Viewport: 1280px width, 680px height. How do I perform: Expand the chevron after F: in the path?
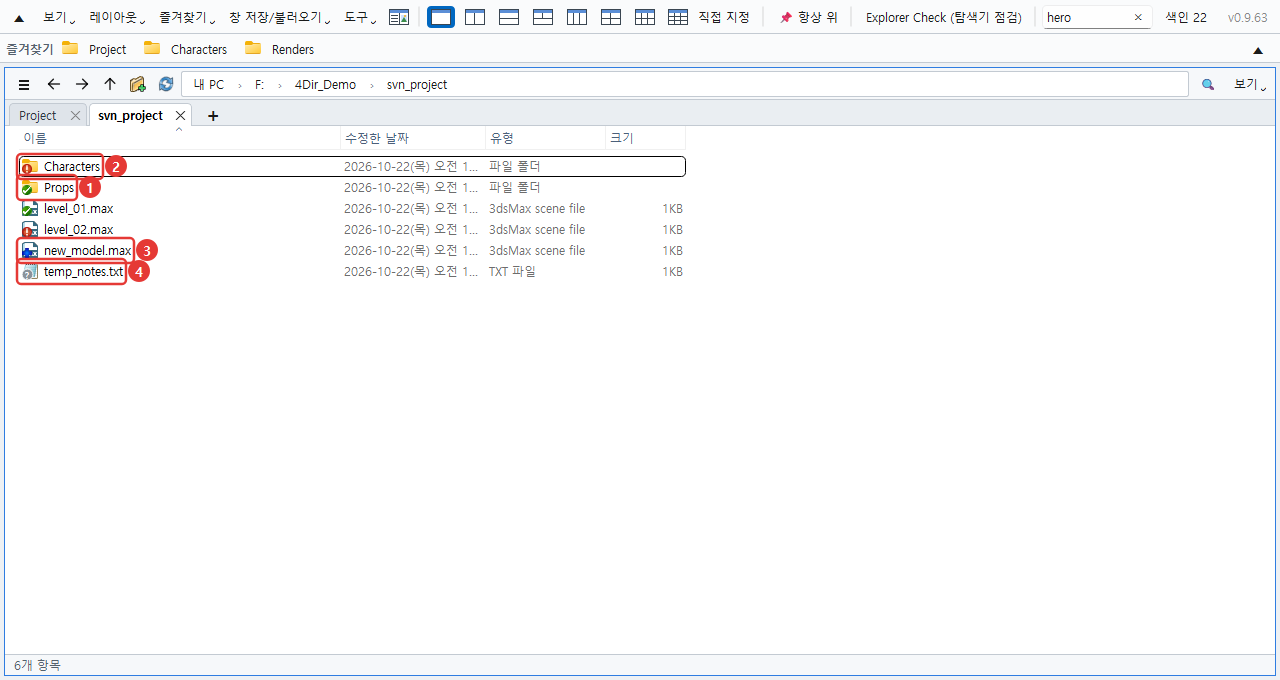pyautogui.click(x=279, y=85)
